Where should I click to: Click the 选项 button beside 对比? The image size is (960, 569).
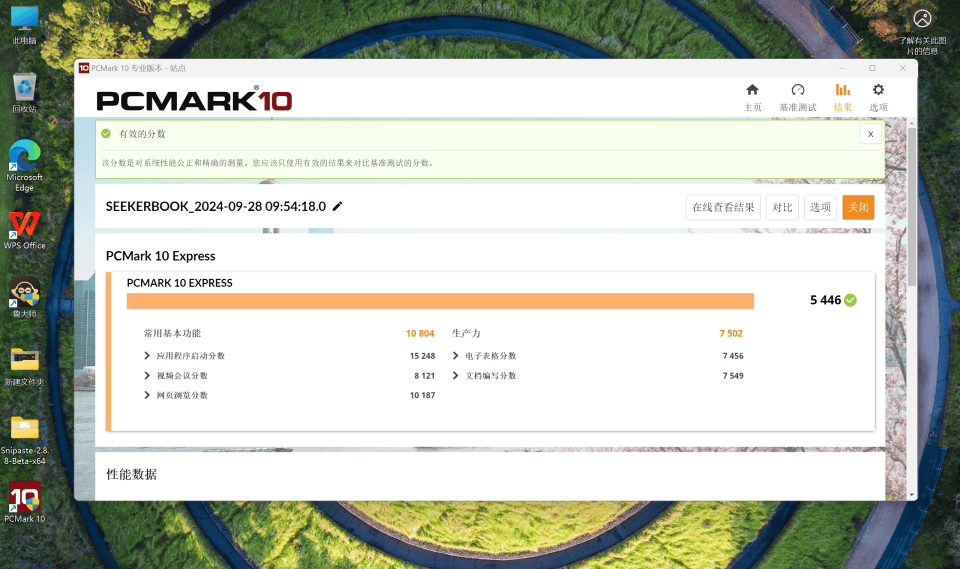[x=820, y=207]
